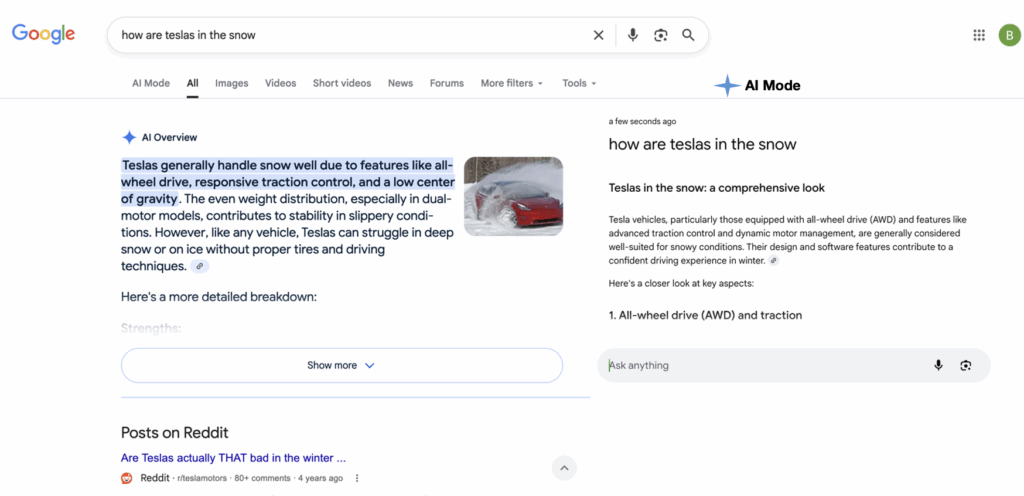This screenshot has width=1024, height=496.
Task: Open Short videos tab
Action: [x=342, y=84]
